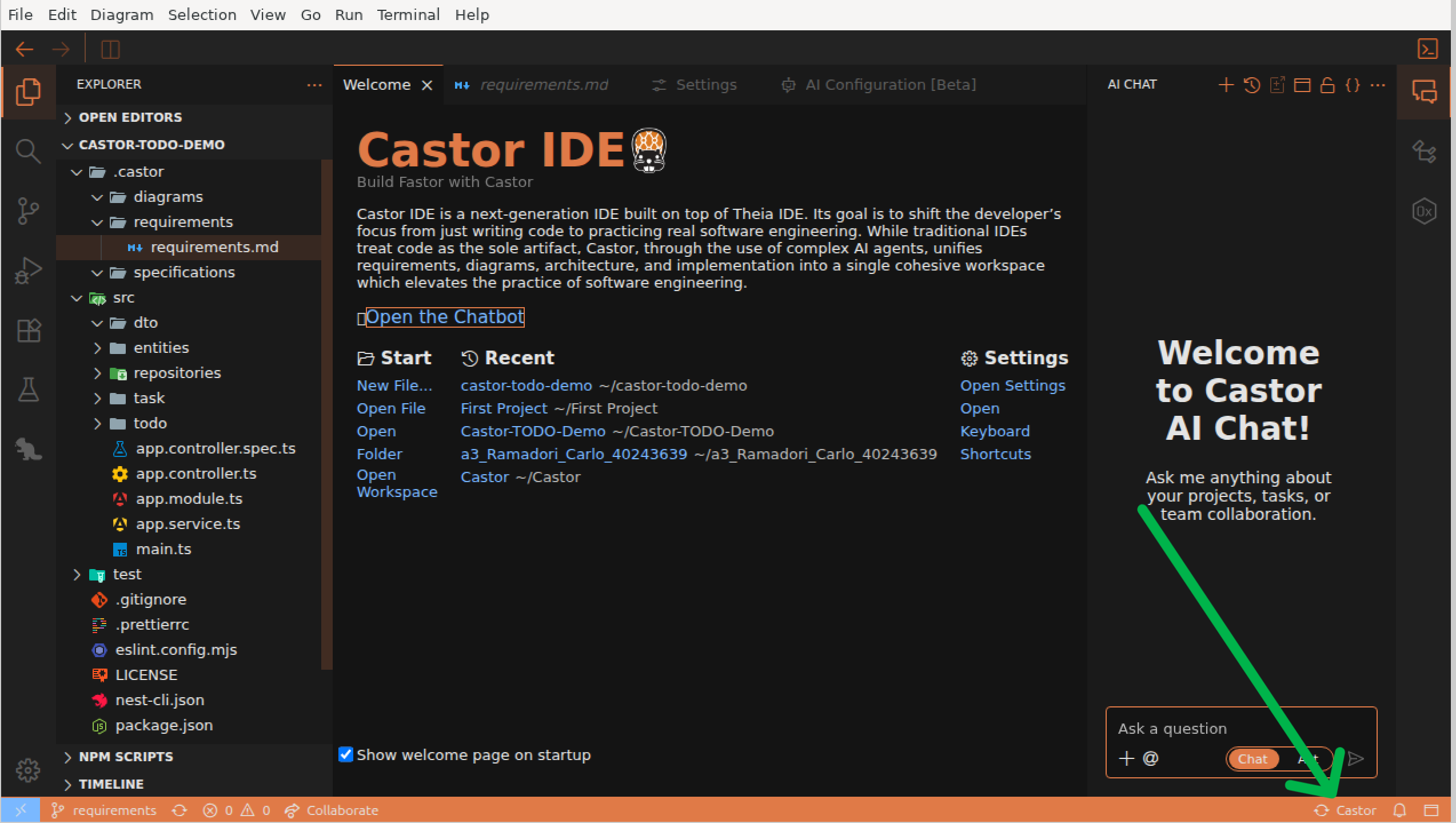Screen dimensions: 1456x823
Task: Open recent project First Project
Action: pos(504,408)
